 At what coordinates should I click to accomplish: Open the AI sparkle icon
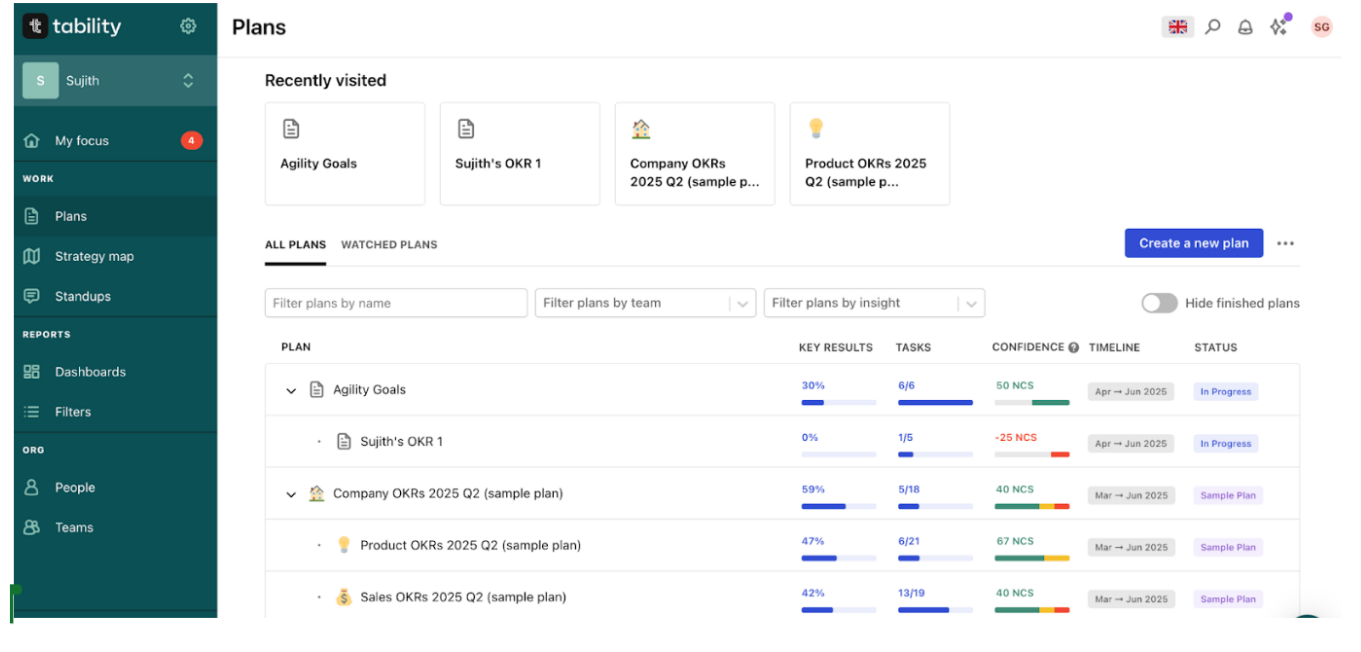tap(1279, 26)
